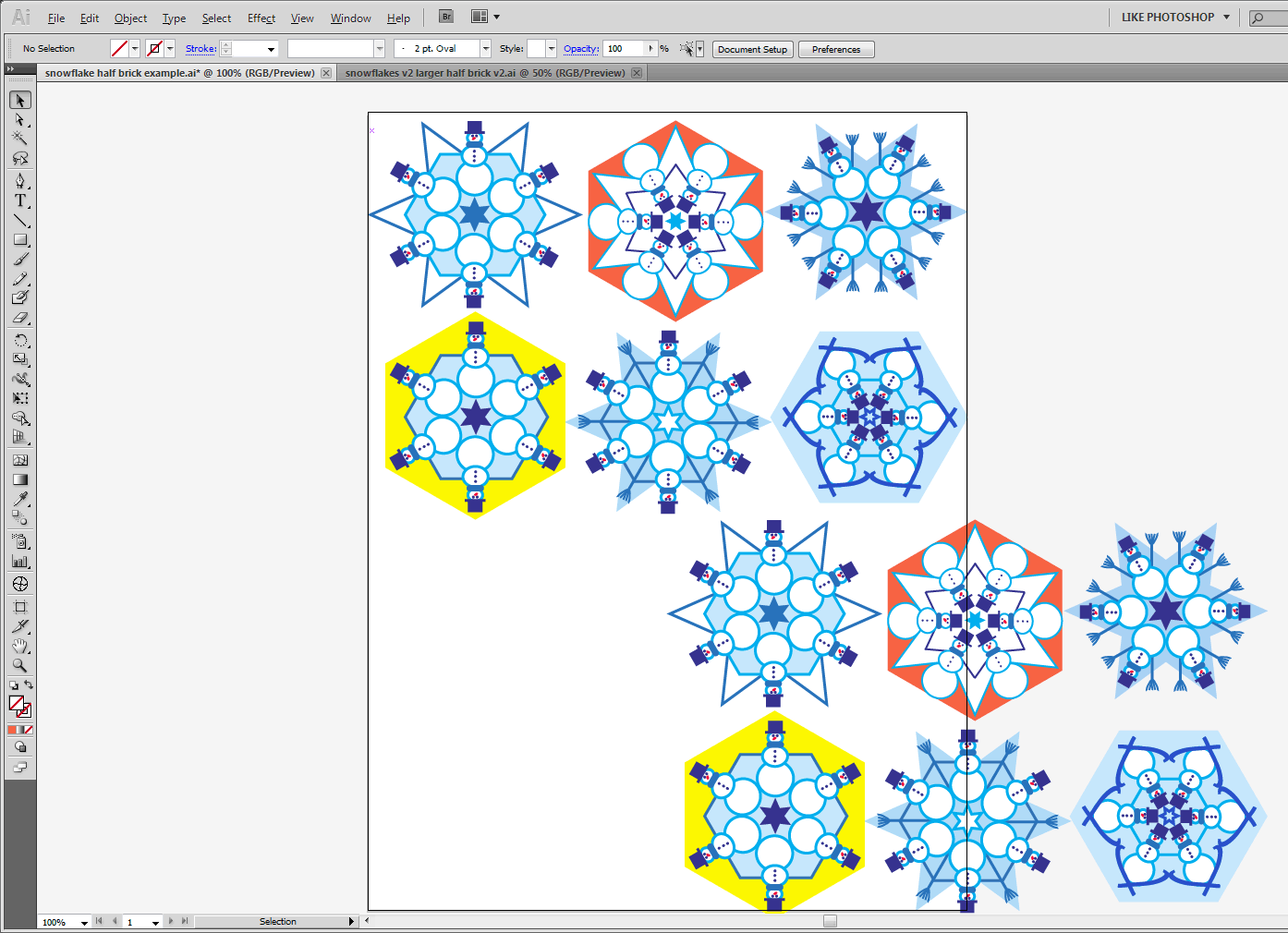This screenshot has width=1288, height=933.
Task: Select the Zoom magnifier tool
Action: pos(19,665)
